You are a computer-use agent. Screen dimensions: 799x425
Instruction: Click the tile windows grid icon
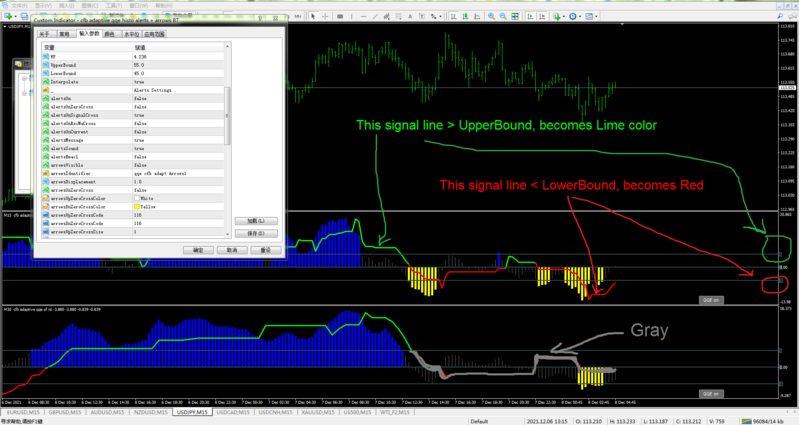click(515, 16)
